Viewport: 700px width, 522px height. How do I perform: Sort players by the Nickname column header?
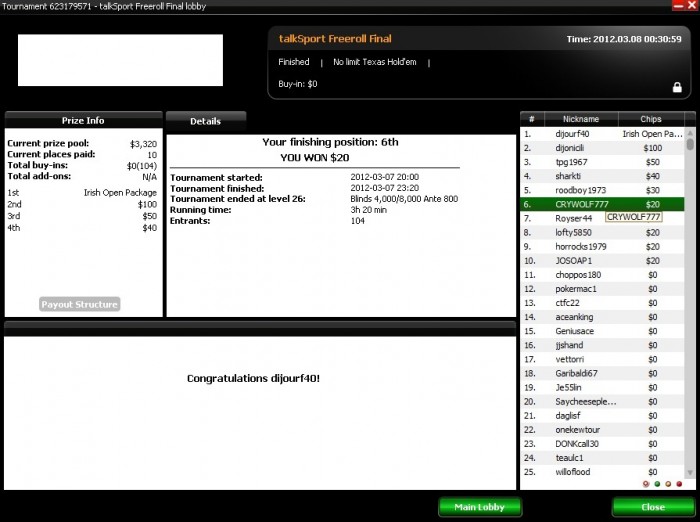coord(581,119)
